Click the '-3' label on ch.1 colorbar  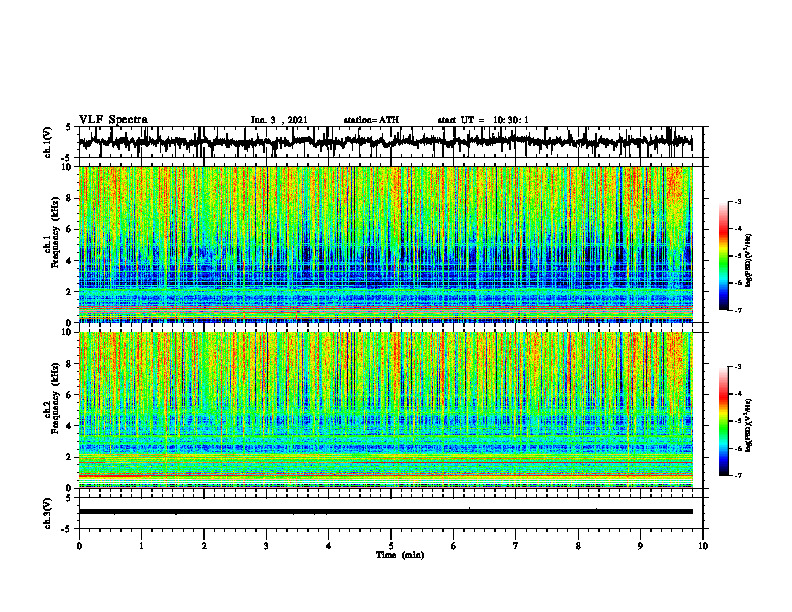(x=737, y=201)
